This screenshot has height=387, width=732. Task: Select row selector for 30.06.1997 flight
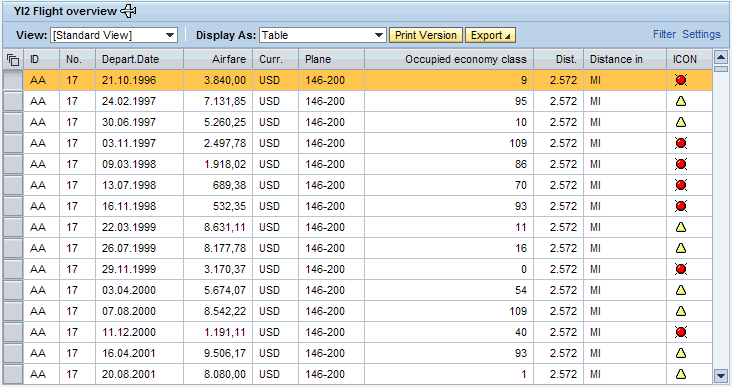coord(13,122)
